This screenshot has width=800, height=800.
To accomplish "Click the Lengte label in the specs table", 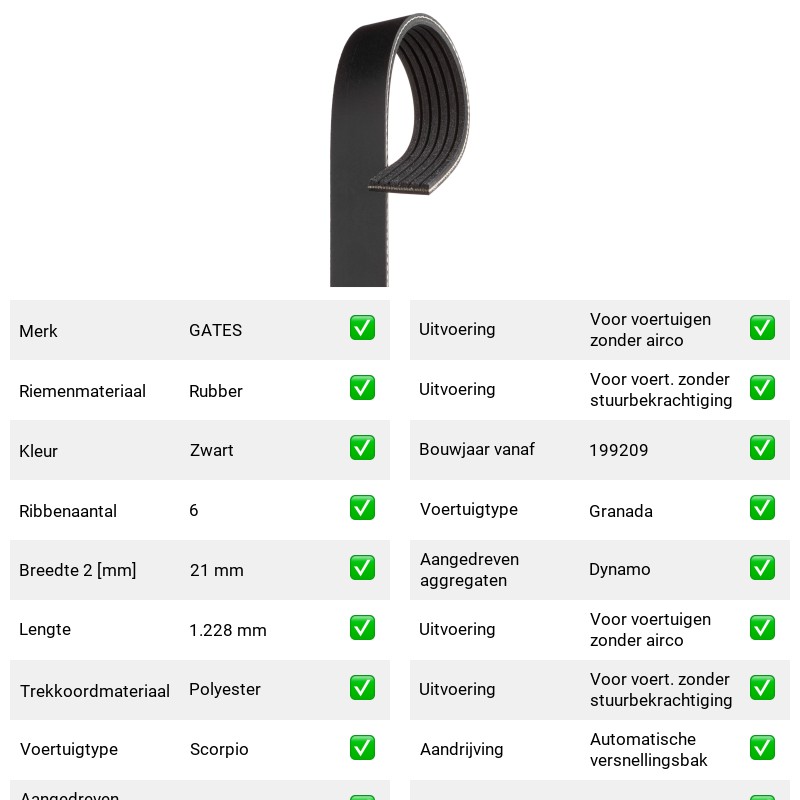I will click(45, 629).
